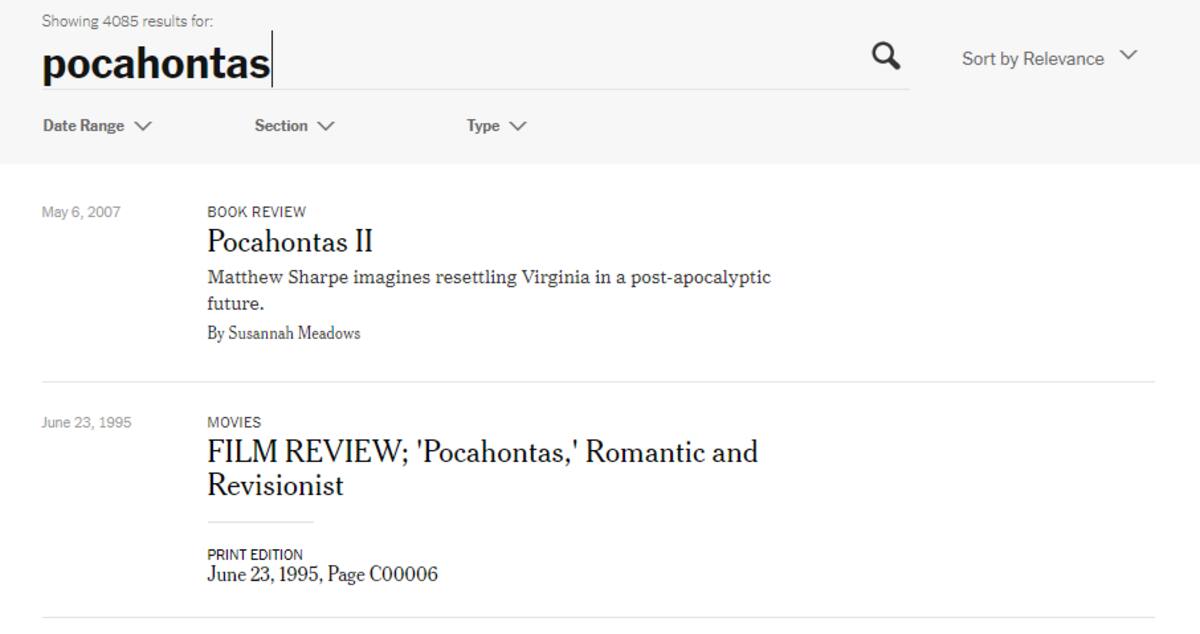
Task: Click the magnifying glass search icon
Action: tap(886, 56)
